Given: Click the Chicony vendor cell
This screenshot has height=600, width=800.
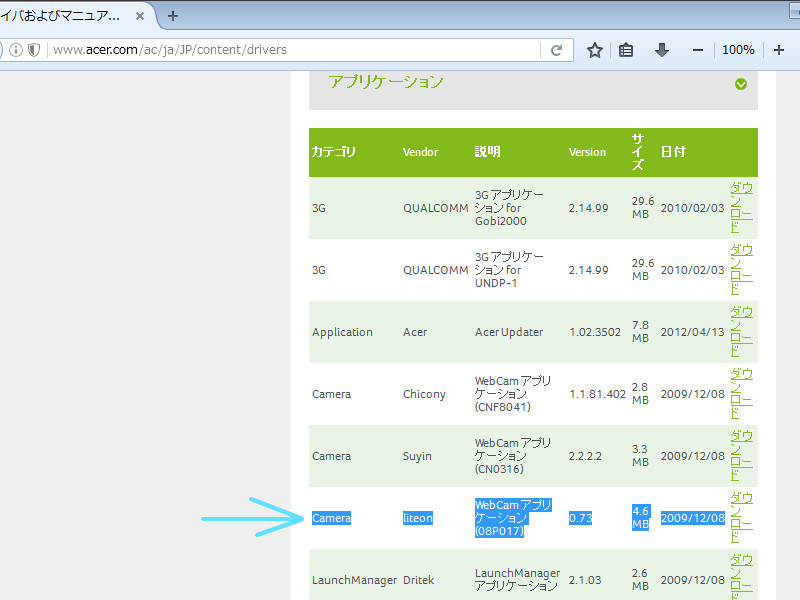Looking at the screenshot, I should [x=424, y=394].
